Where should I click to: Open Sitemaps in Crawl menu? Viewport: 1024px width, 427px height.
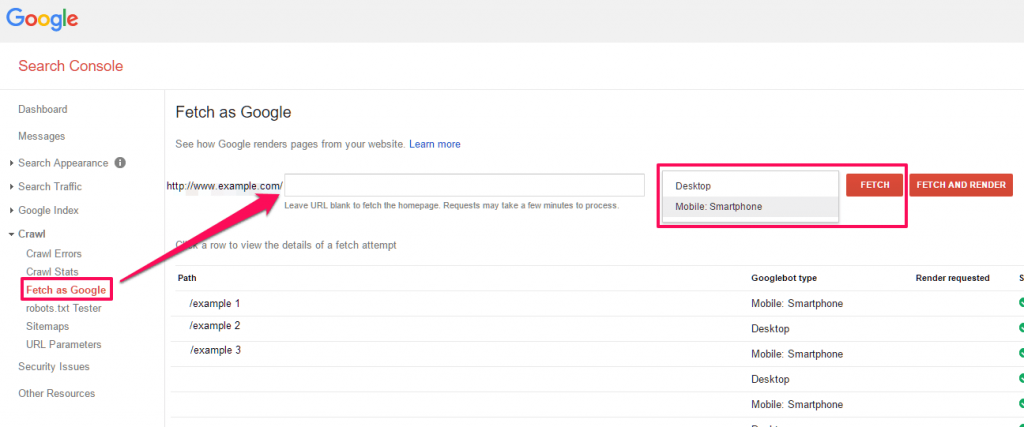(47, 326)
